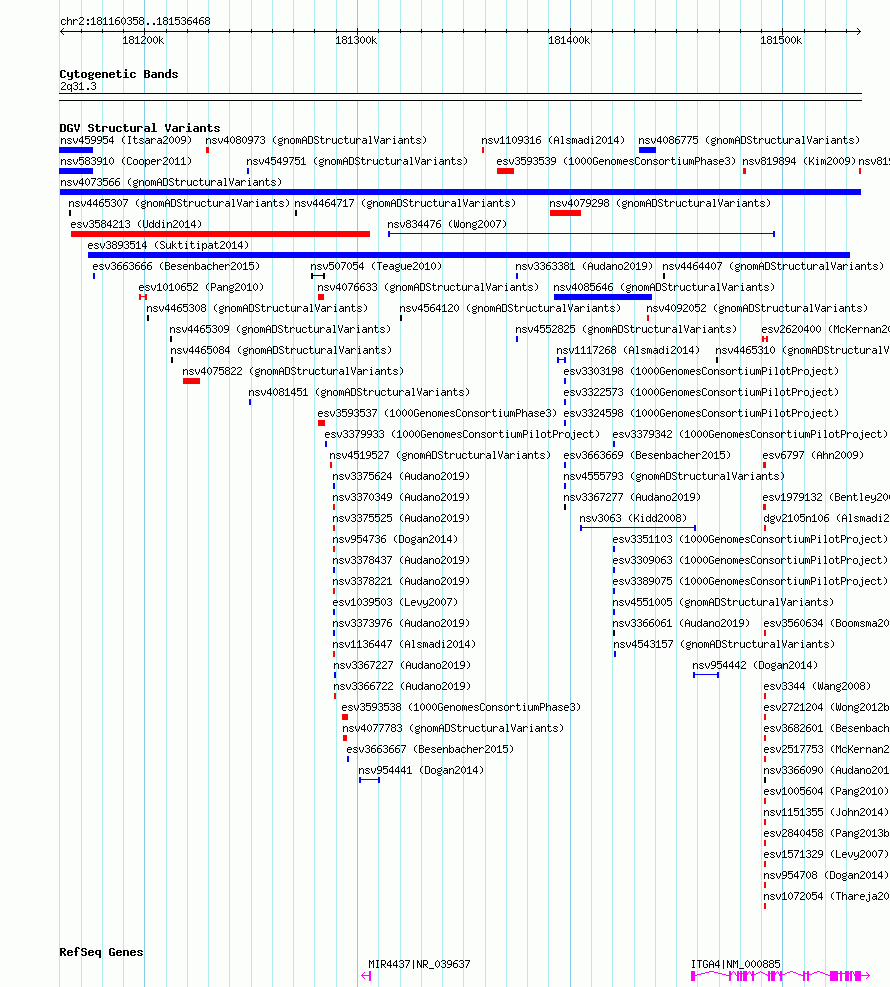Click esv3379933 PilotProject label
Screen dimensions: 890x987
[462, 434]
